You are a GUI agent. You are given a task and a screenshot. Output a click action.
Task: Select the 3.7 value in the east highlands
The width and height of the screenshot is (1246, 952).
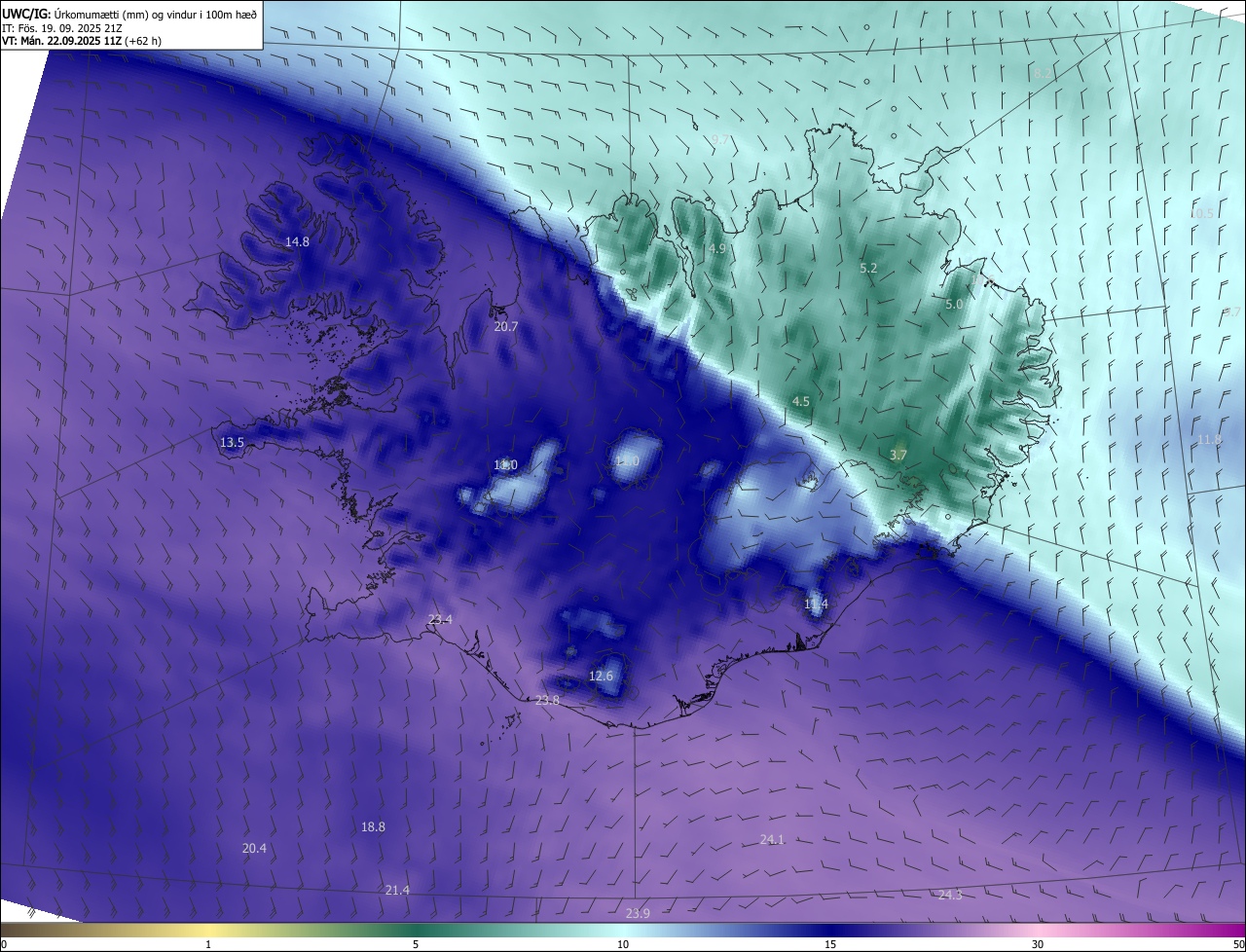point(898,455)
